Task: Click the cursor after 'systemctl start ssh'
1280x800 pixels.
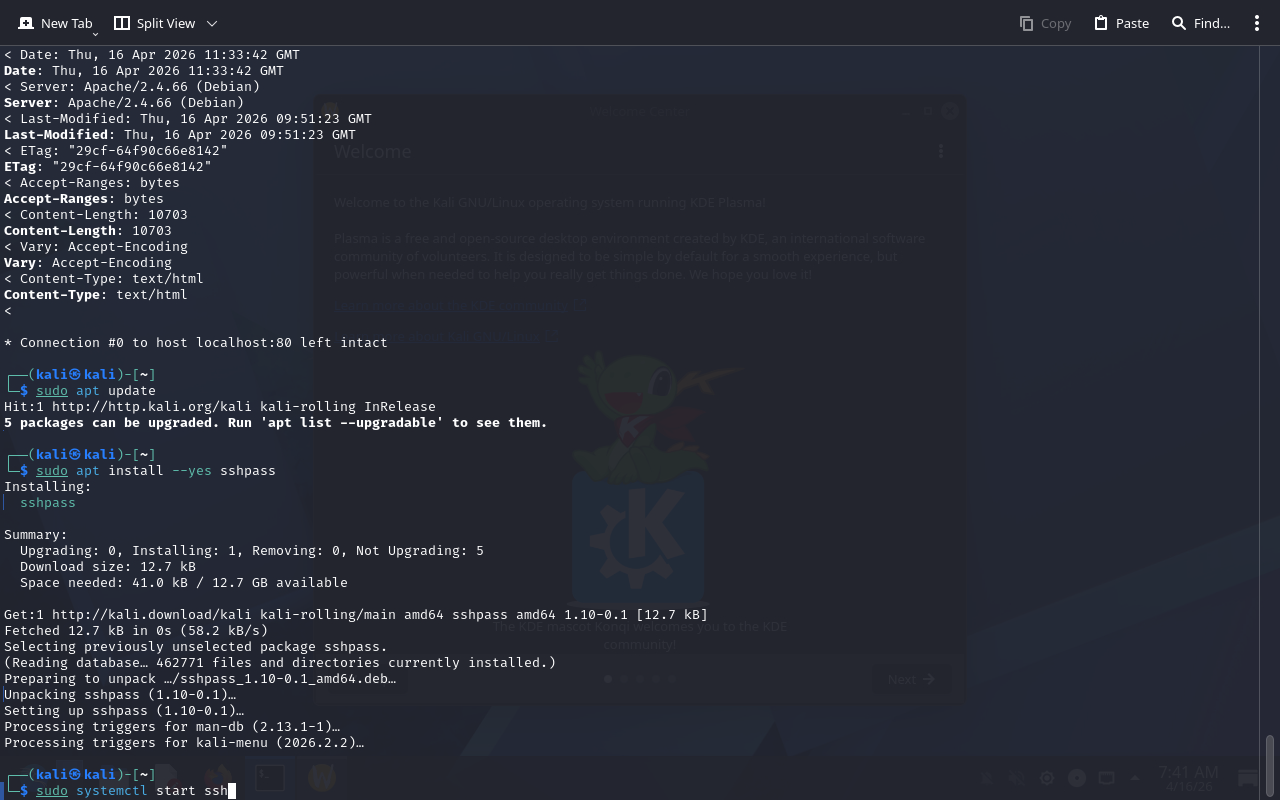Action: pyautogui.click(x=231, y=791)
